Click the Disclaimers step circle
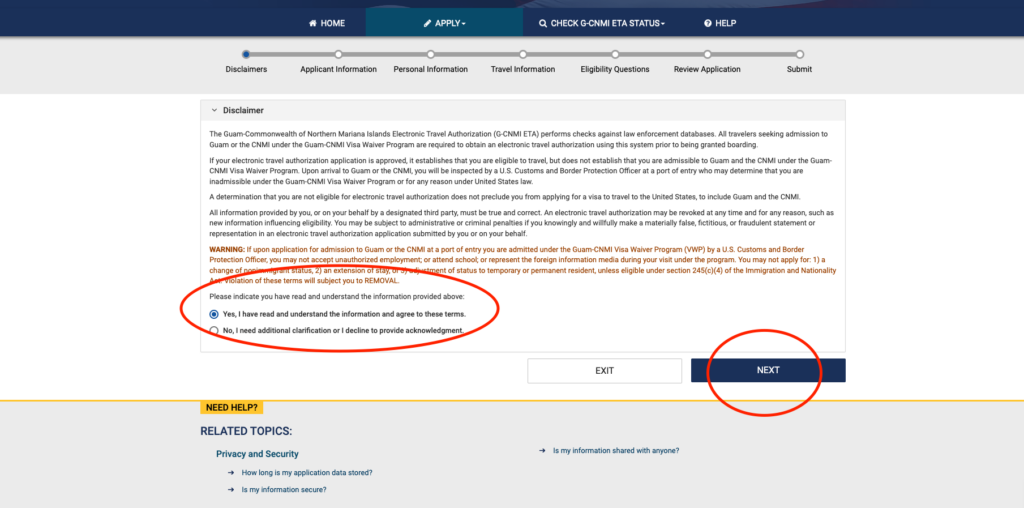Image resolution: width=1024 pixels, height=508 pixels. (x=246, y=54)
